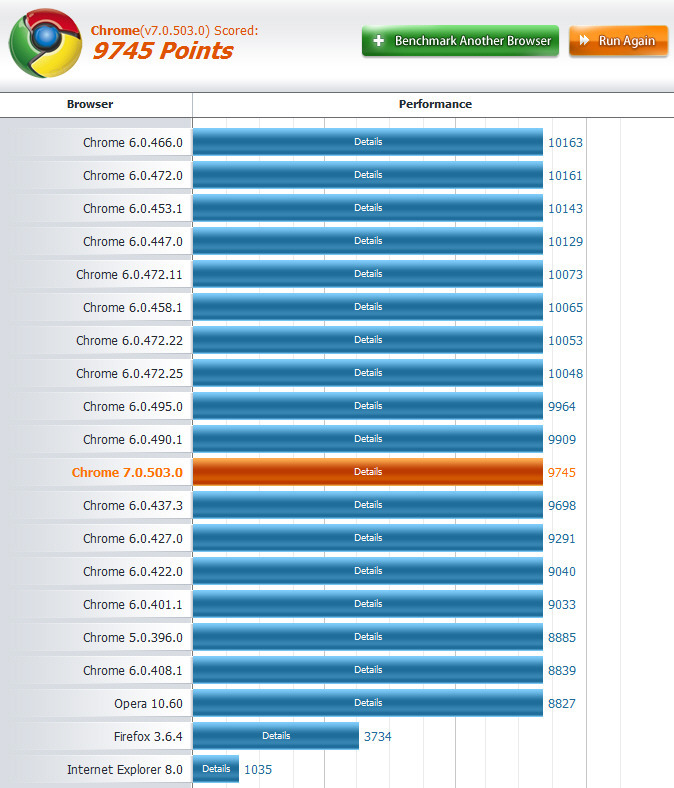The width and height of the screenshot is (674, 788).
Task: Select the Firefox 3.6.4 label
Action: click(x=148, y=737)
